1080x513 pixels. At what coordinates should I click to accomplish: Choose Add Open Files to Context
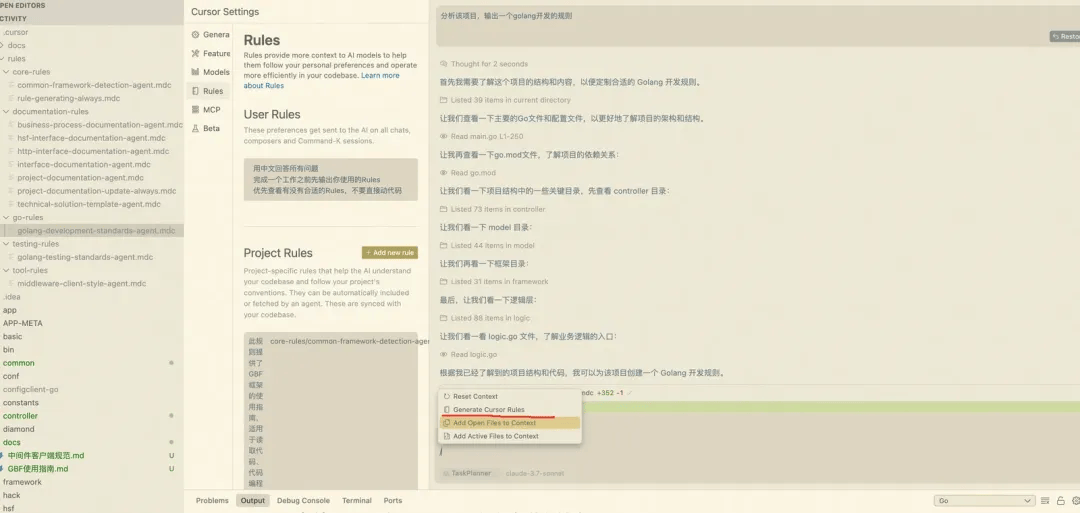coord(494,423)
